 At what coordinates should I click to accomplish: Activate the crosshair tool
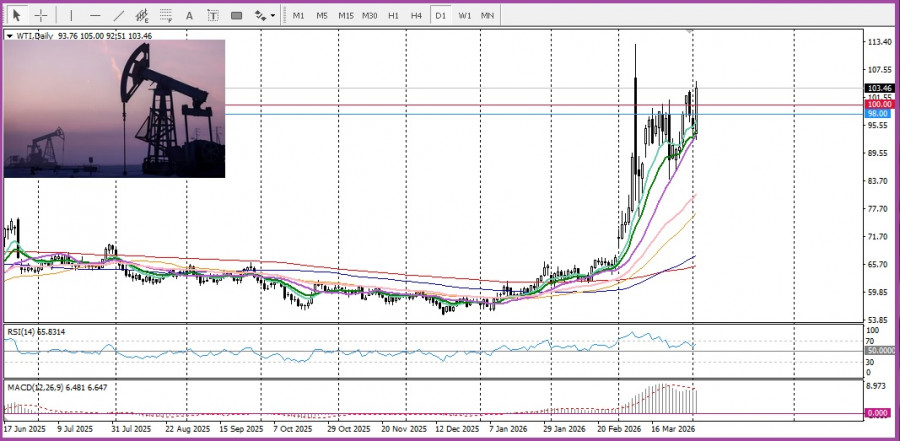(x=41, y=16)
